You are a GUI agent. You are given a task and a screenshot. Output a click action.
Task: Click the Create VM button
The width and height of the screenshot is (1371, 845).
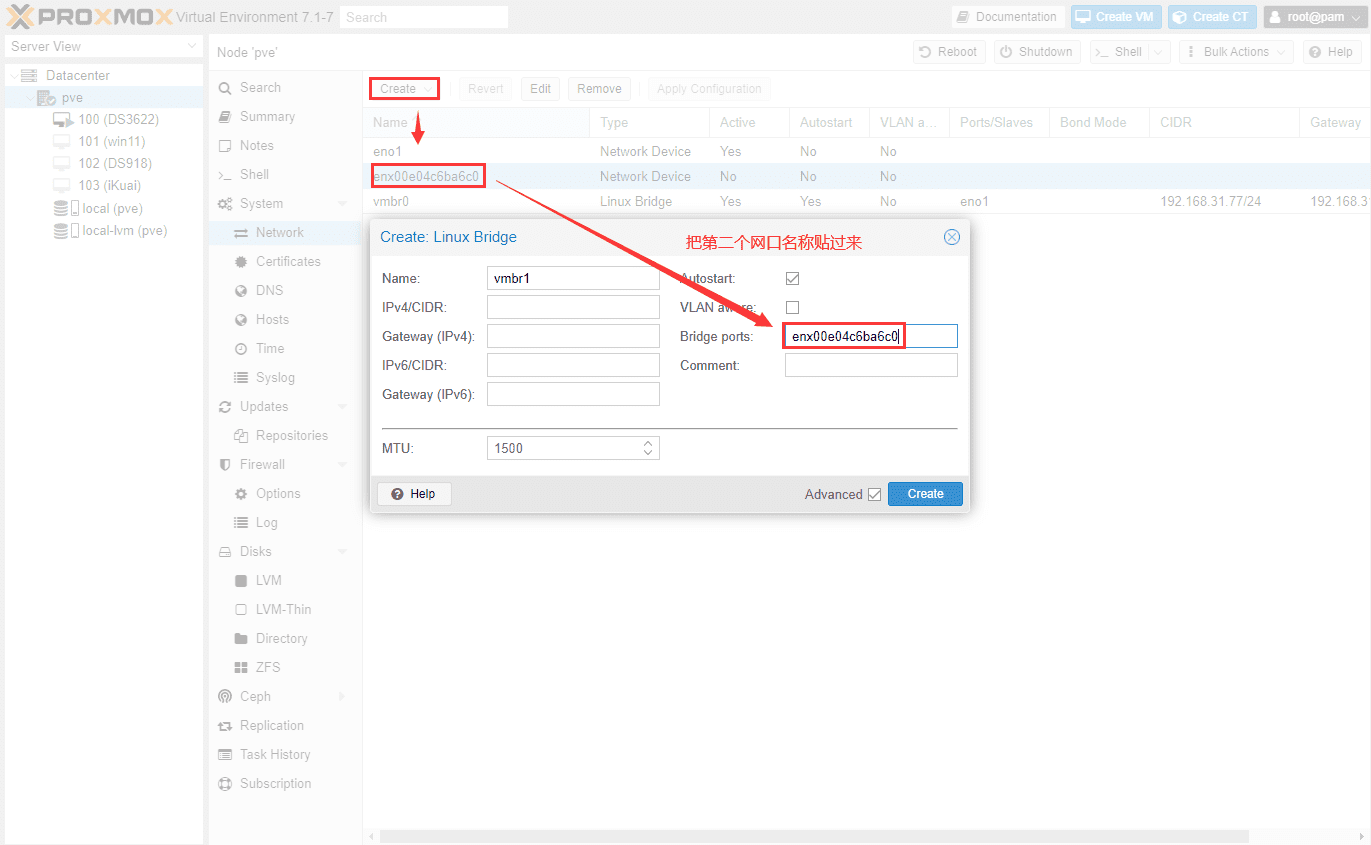point(1116,17)
